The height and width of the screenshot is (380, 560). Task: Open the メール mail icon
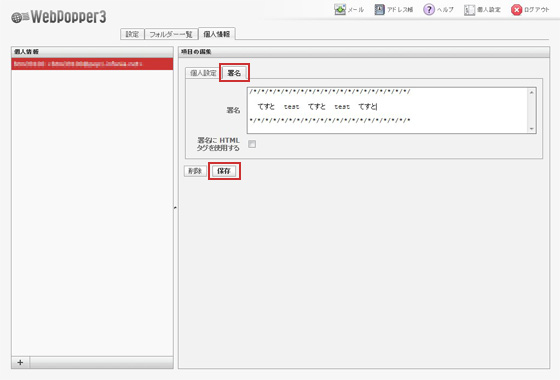pyautogui.click(x=340, y=10)
